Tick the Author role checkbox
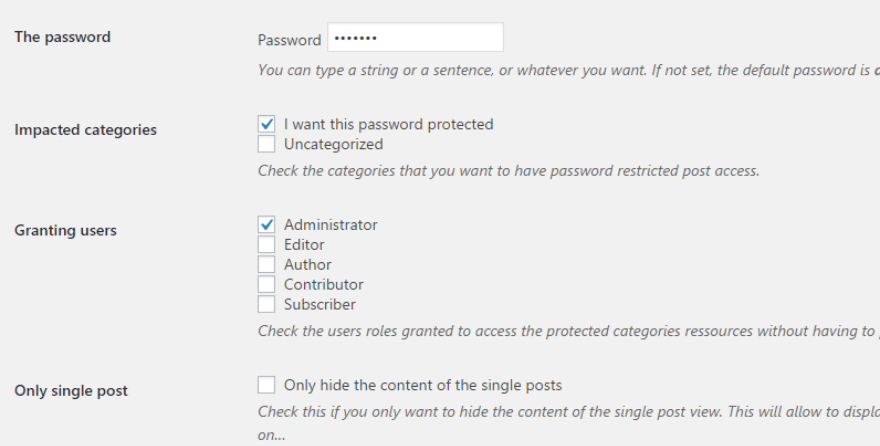Screen dimensions: 880x446 click(266, 264)
